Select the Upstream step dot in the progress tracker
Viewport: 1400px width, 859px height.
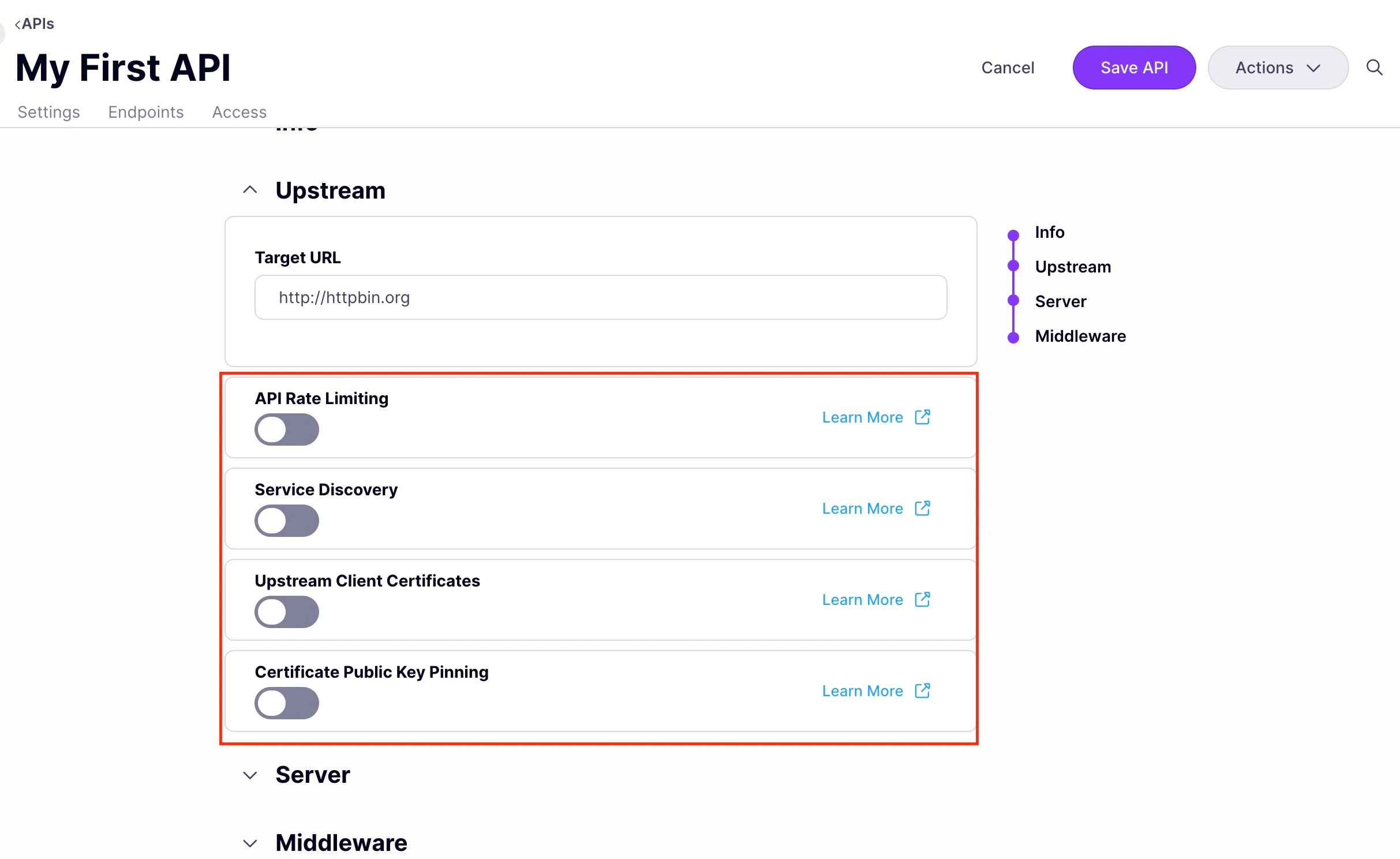1013,266
